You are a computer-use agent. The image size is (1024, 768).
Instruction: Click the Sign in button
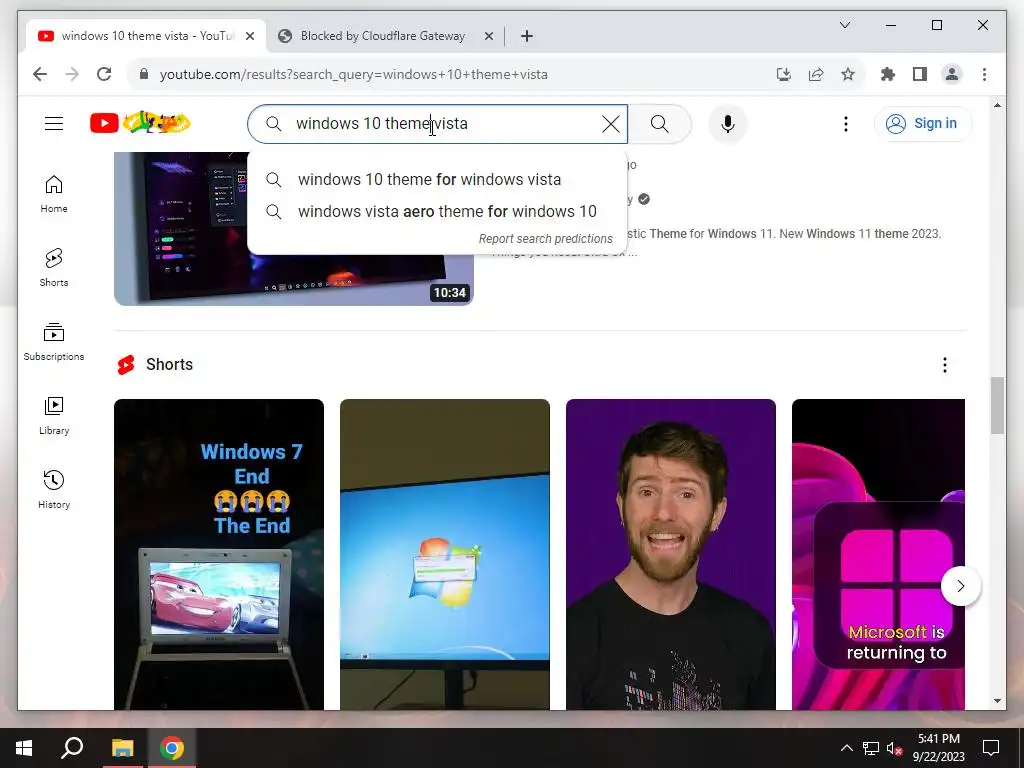[922, 123]
